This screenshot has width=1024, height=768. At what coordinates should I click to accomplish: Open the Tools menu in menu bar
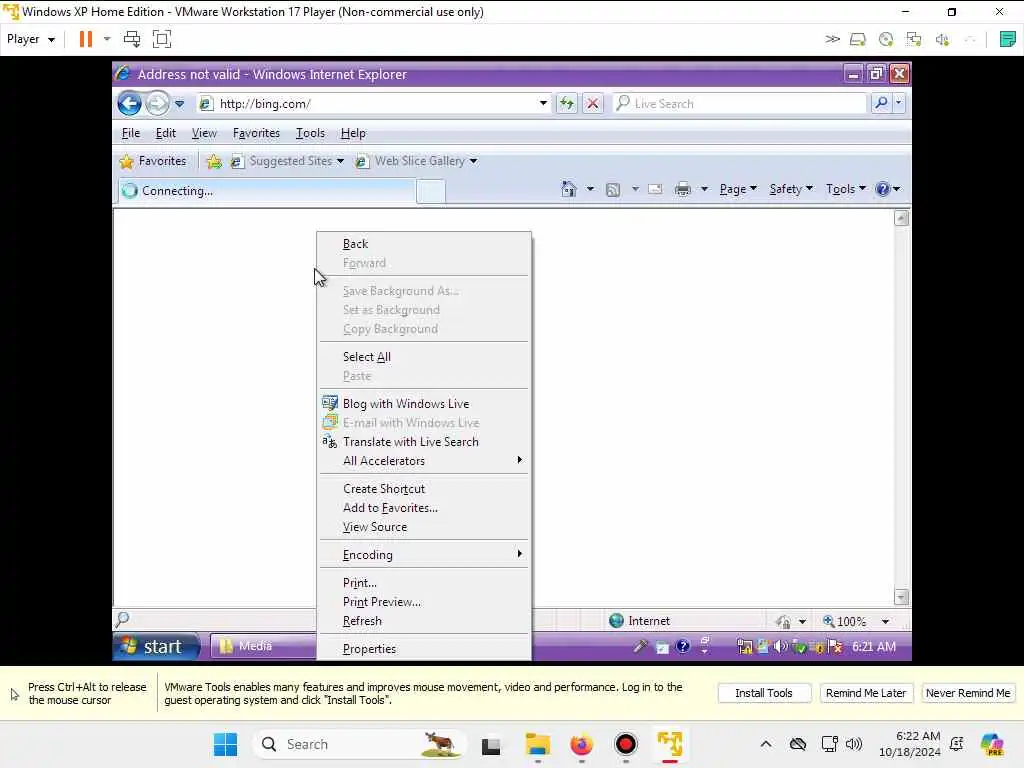coord(310,133)
